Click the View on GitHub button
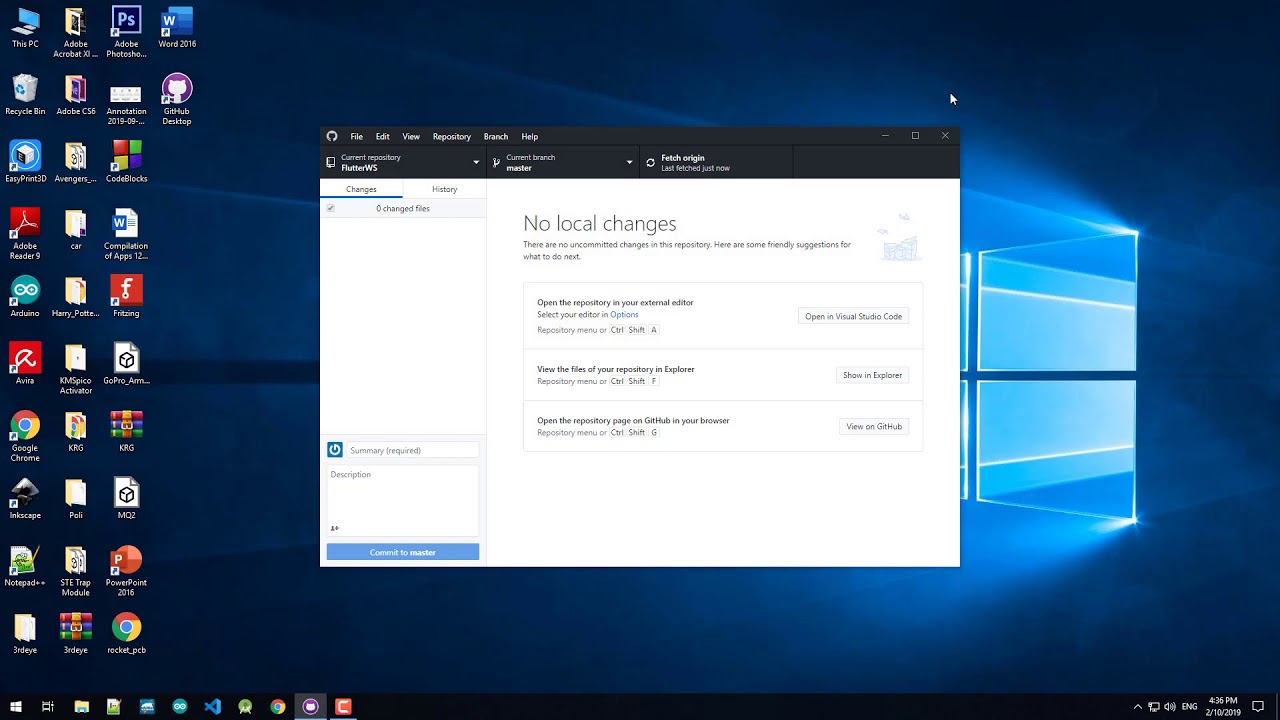 (874, 426)
